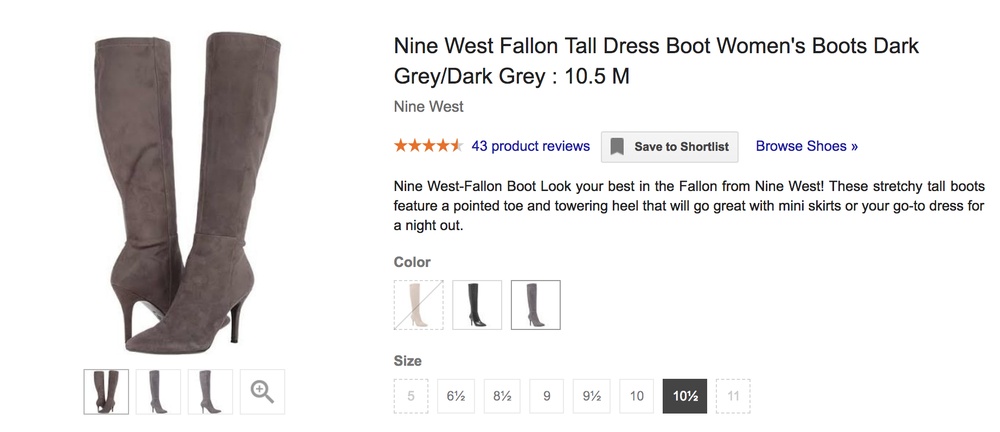
Task: Click the unavailable size 11 option
Action: pyautogui.click(x=733, y=396)
